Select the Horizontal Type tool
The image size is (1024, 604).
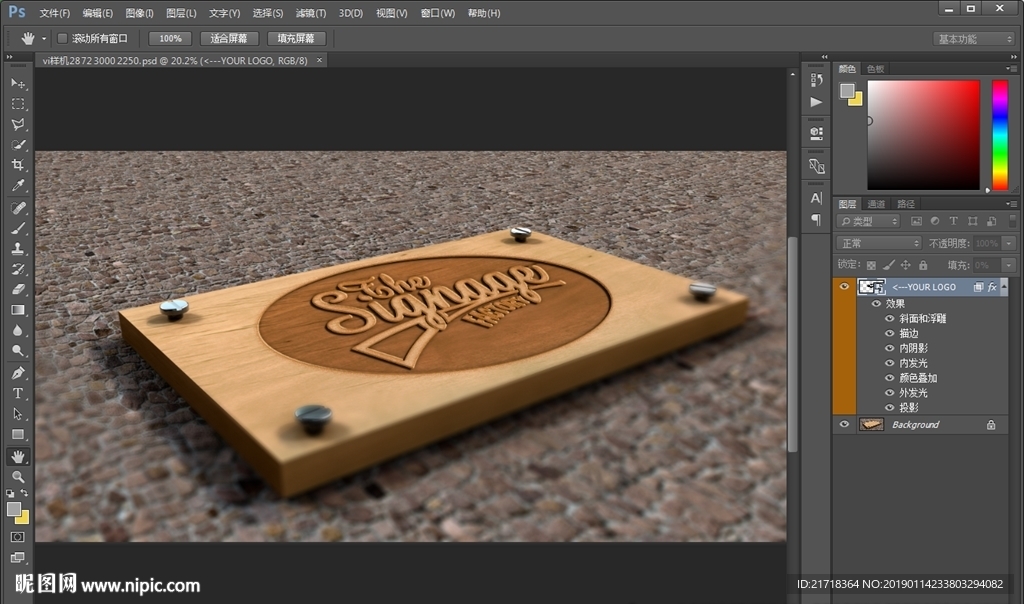(x=18, y=393)
